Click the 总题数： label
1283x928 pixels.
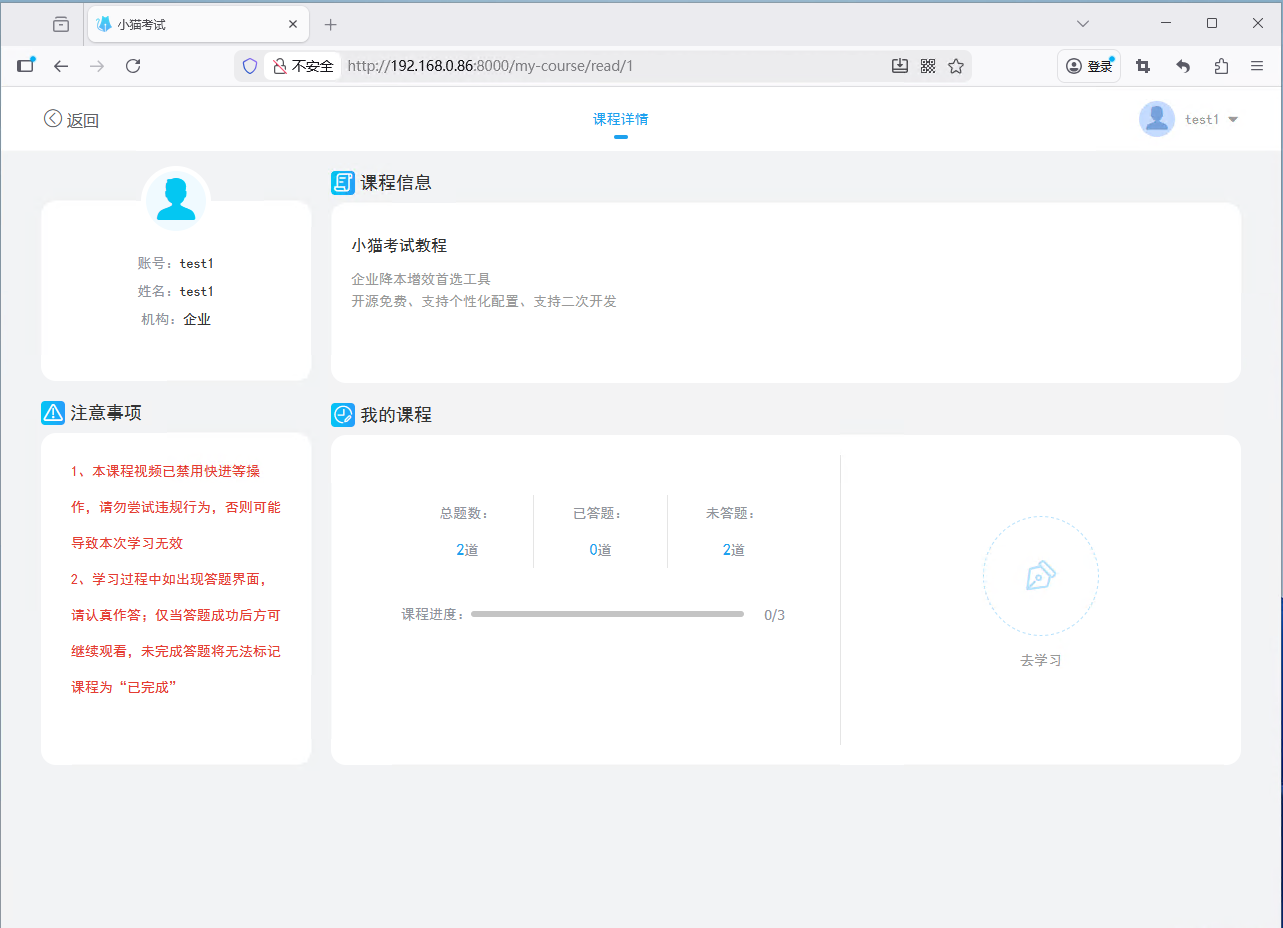(x=465, y=514)
